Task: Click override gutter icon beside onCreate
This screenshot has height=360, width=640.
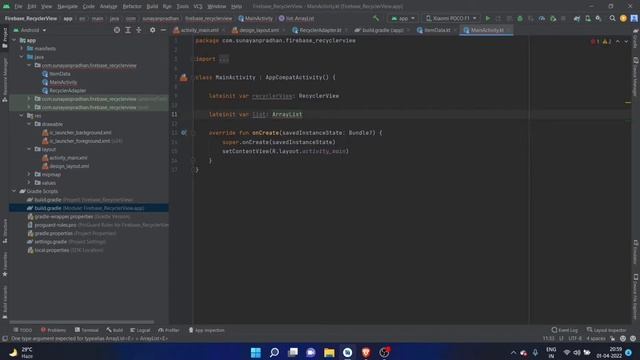Action: click(x=184, y=133)
